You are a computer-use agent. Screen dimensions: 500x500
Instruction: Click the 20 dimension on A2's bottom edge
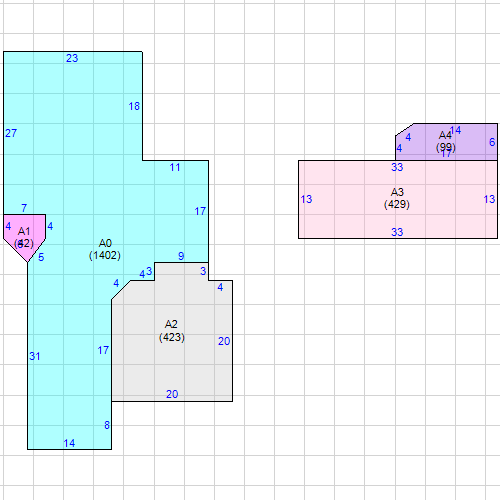tap(172, 394)
